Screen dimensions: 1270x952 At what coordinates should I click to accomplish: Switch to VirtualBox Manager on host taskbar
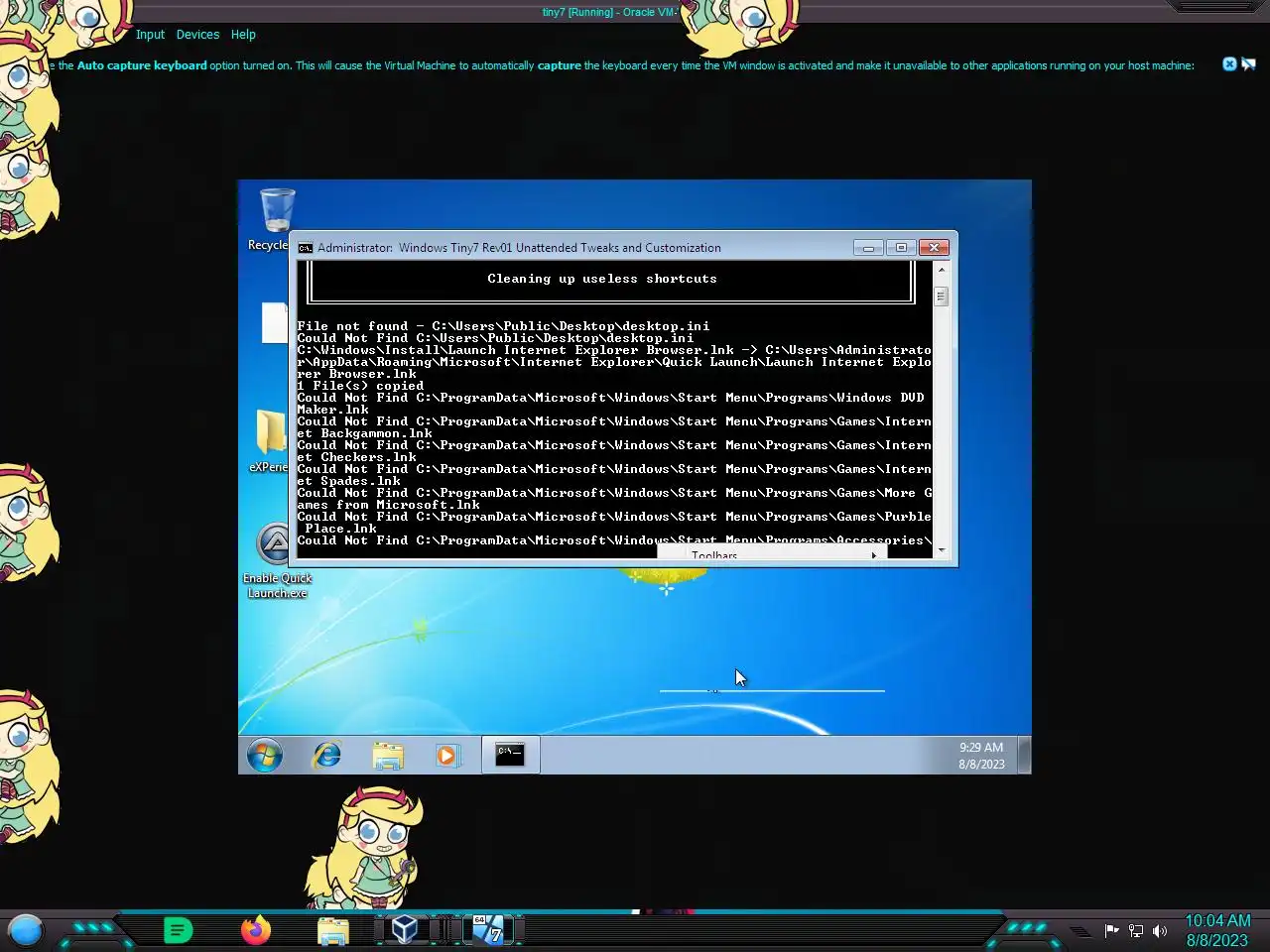[404, 929]
